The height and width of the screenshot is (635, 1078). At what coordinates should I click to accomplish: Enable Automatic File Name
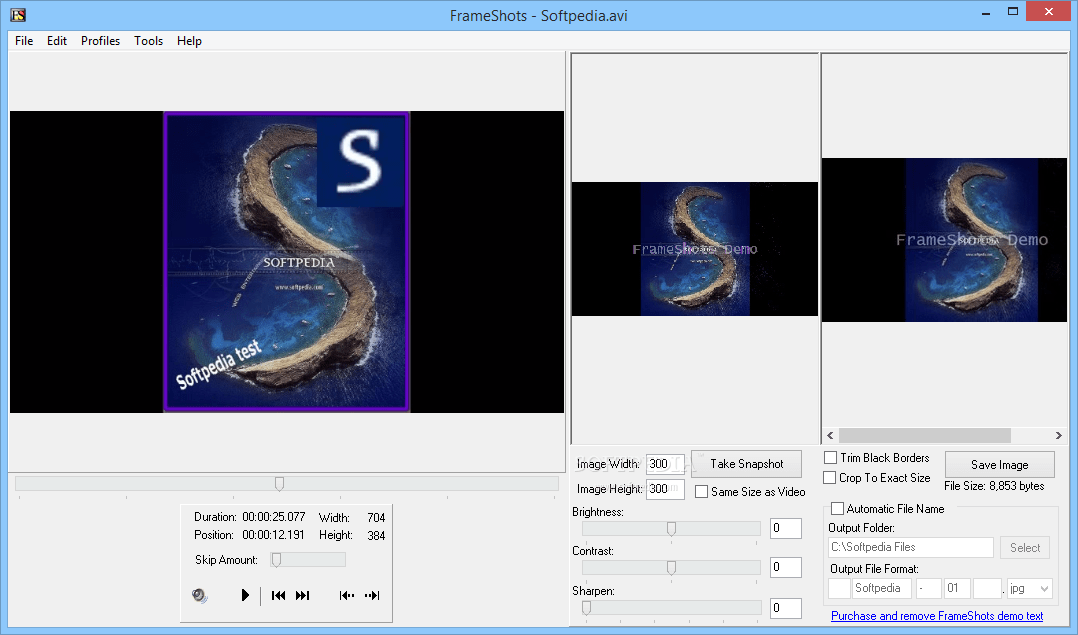pyautogui.click(x=837, y=509)
